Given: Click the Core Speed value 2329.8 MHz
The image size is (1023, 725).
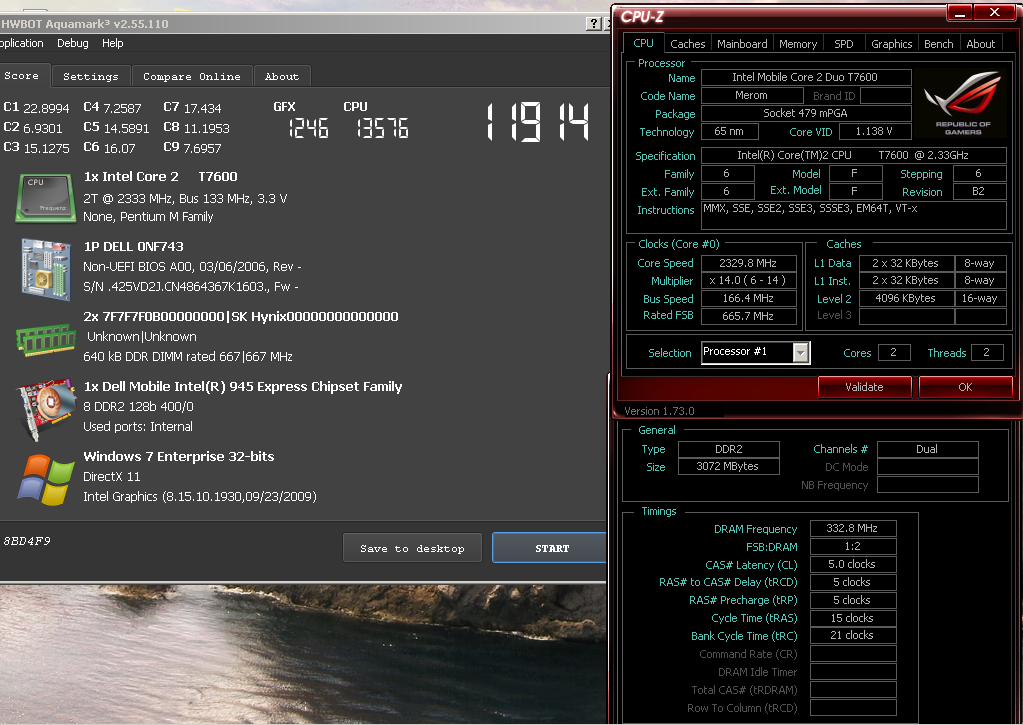Looking at the screenshot, I should pos(748,263).
